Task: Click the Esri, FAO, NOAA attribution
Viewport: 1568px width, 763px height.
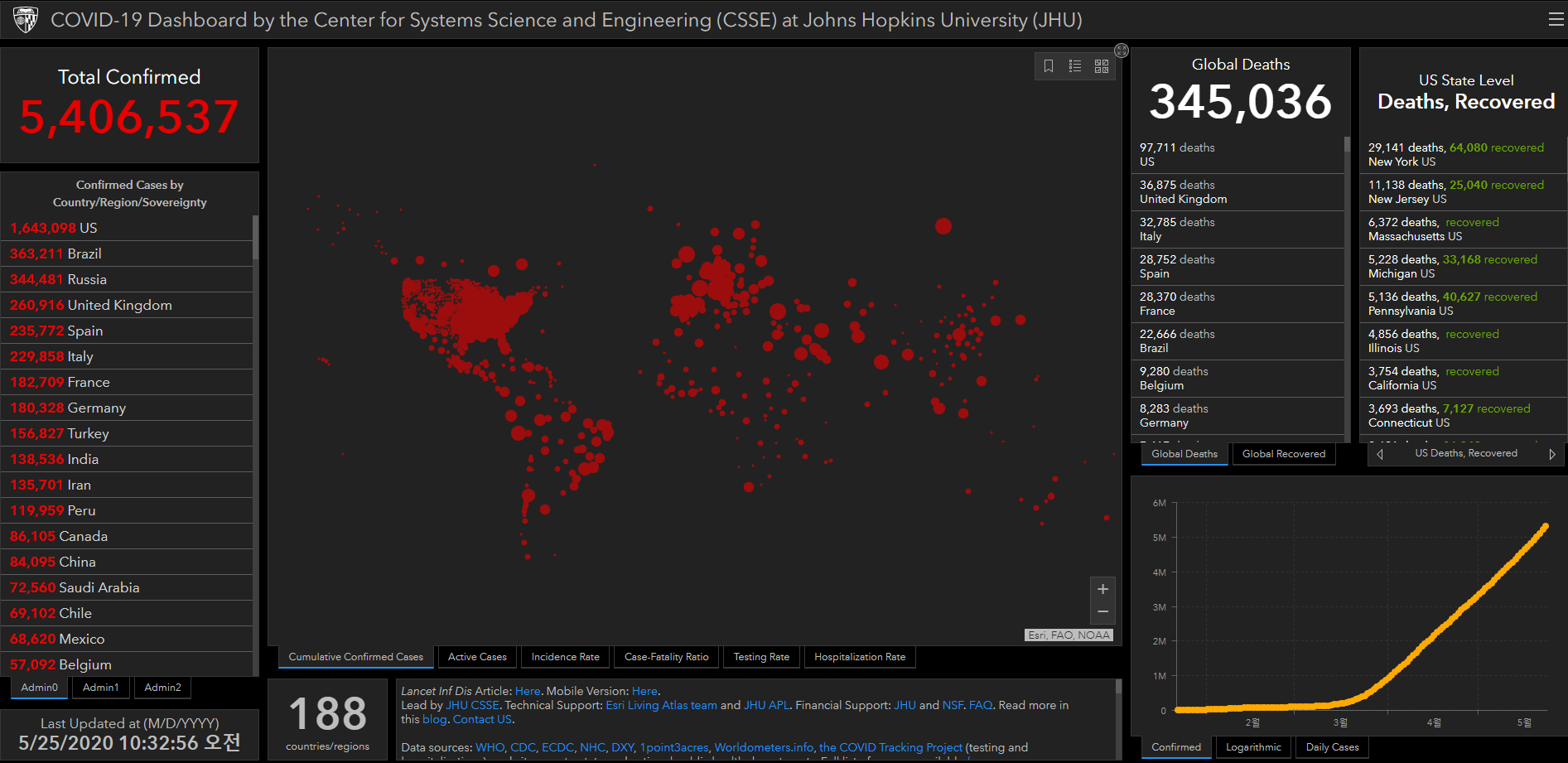Action: 1069,635
